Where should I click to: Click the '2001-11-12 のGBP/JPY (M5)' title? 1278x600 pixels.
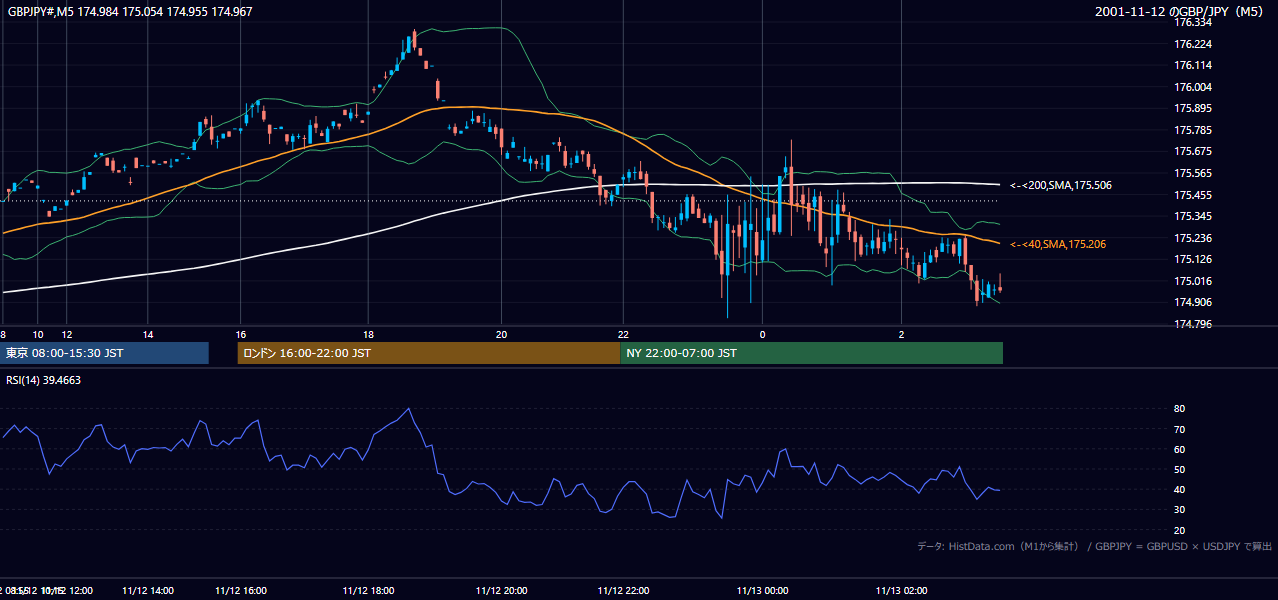pos(1181,12)
